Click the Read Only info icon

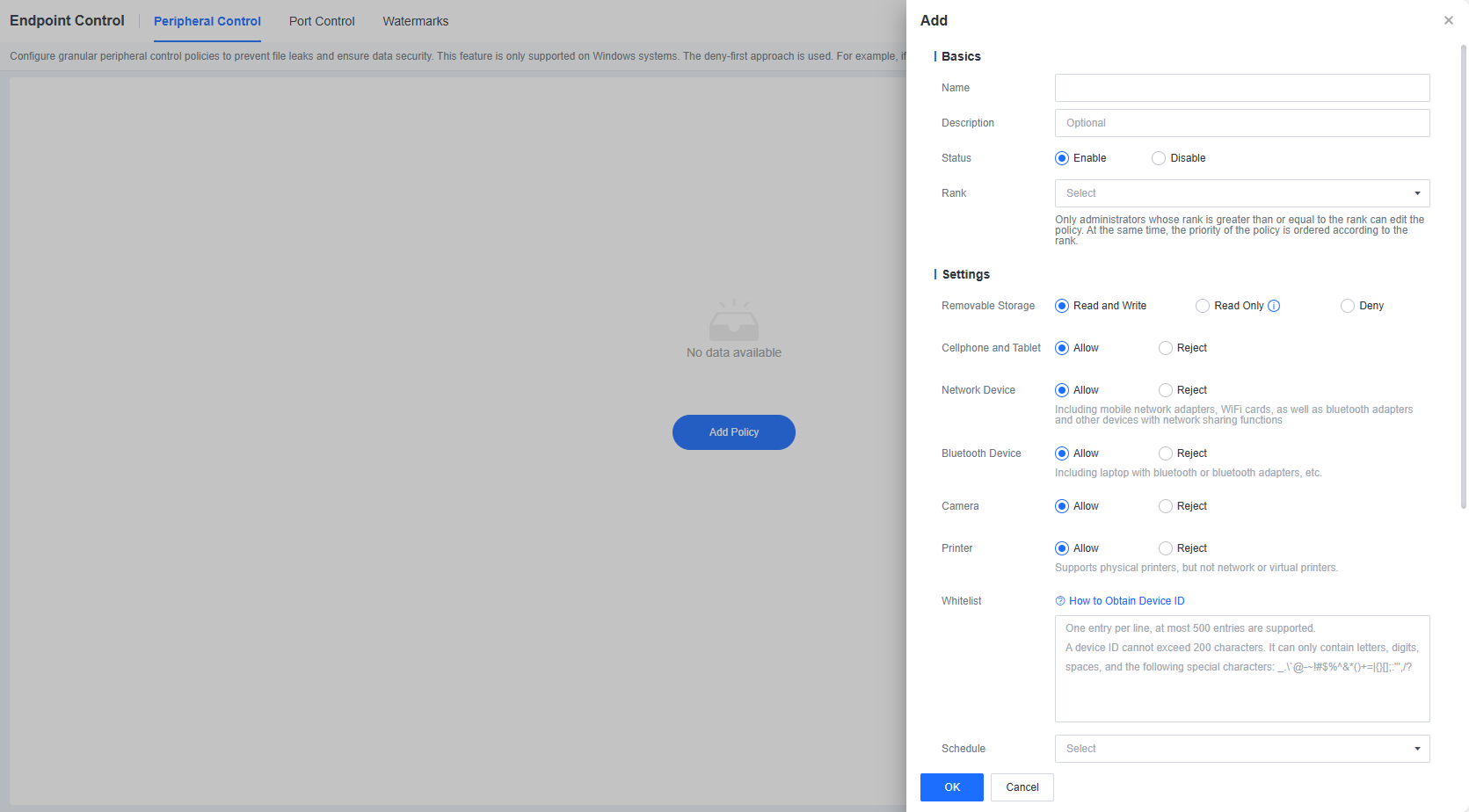(1274, 306)
